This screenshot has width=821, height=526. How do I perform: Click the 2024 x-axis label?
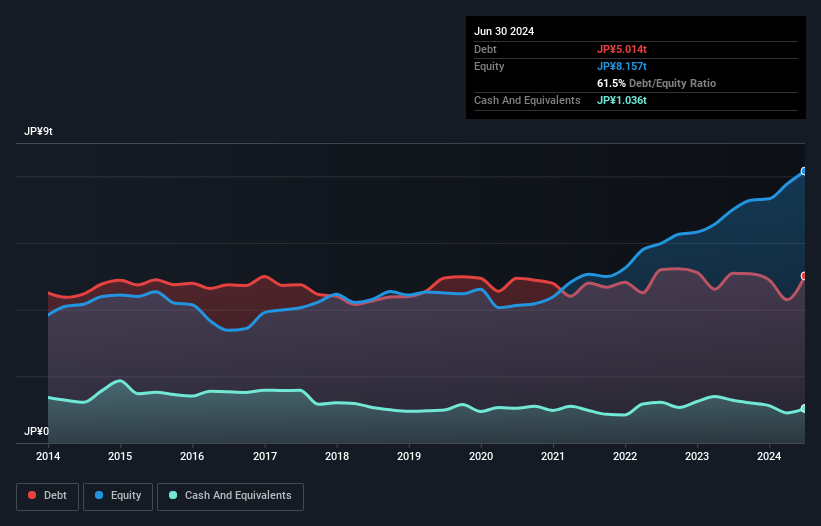[x=769, y=456]
